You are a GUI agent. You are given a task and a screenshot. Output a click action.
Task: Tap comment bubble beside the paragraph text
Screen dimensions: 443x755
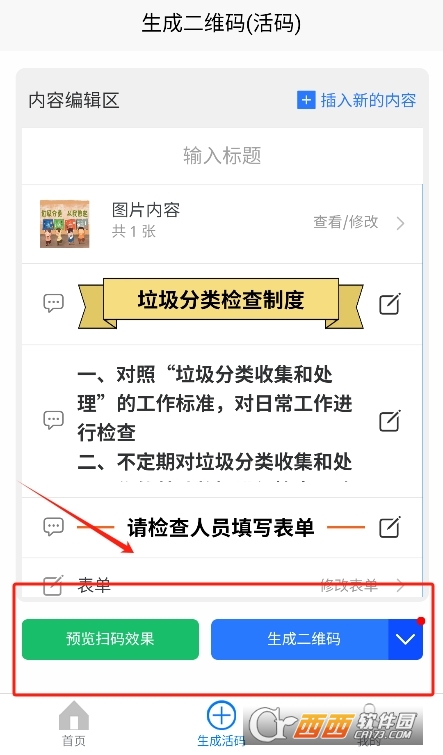tap(53, 420)
